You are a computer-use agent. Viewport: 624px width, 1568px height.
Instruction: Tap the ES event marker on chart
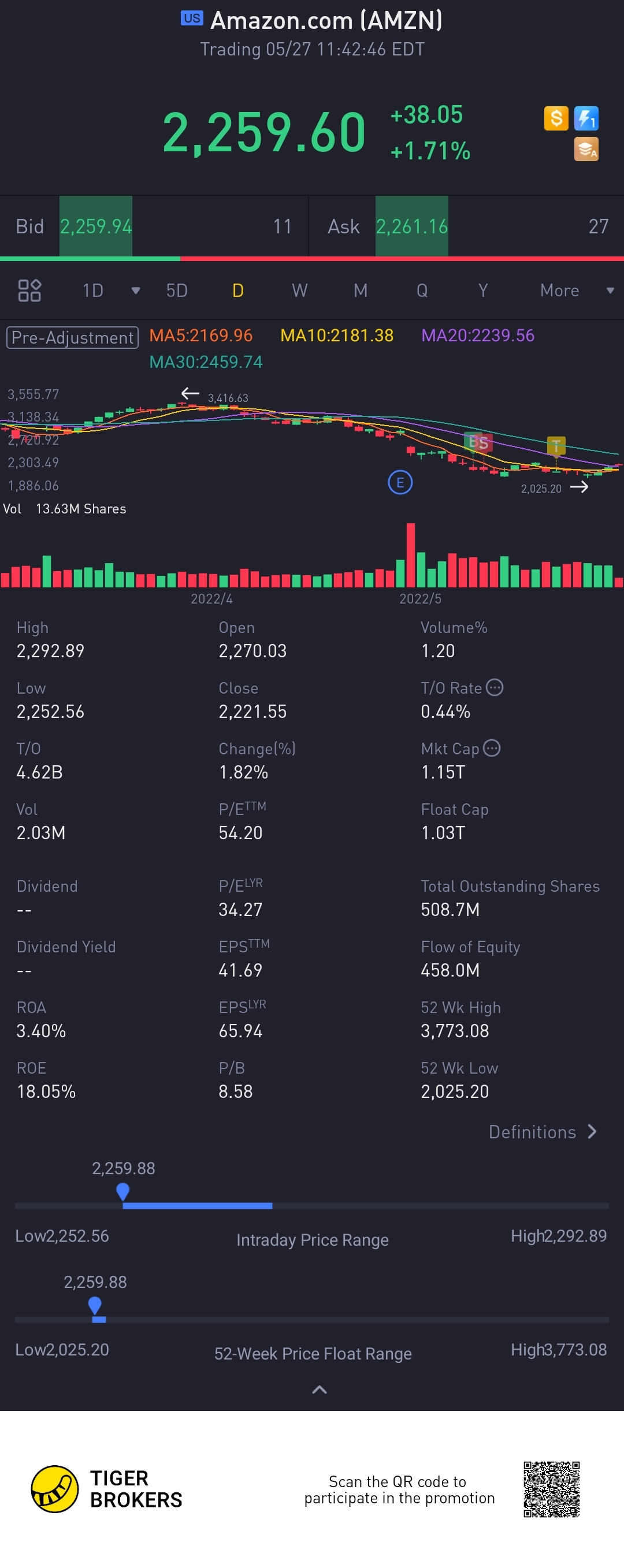point(478,442)
